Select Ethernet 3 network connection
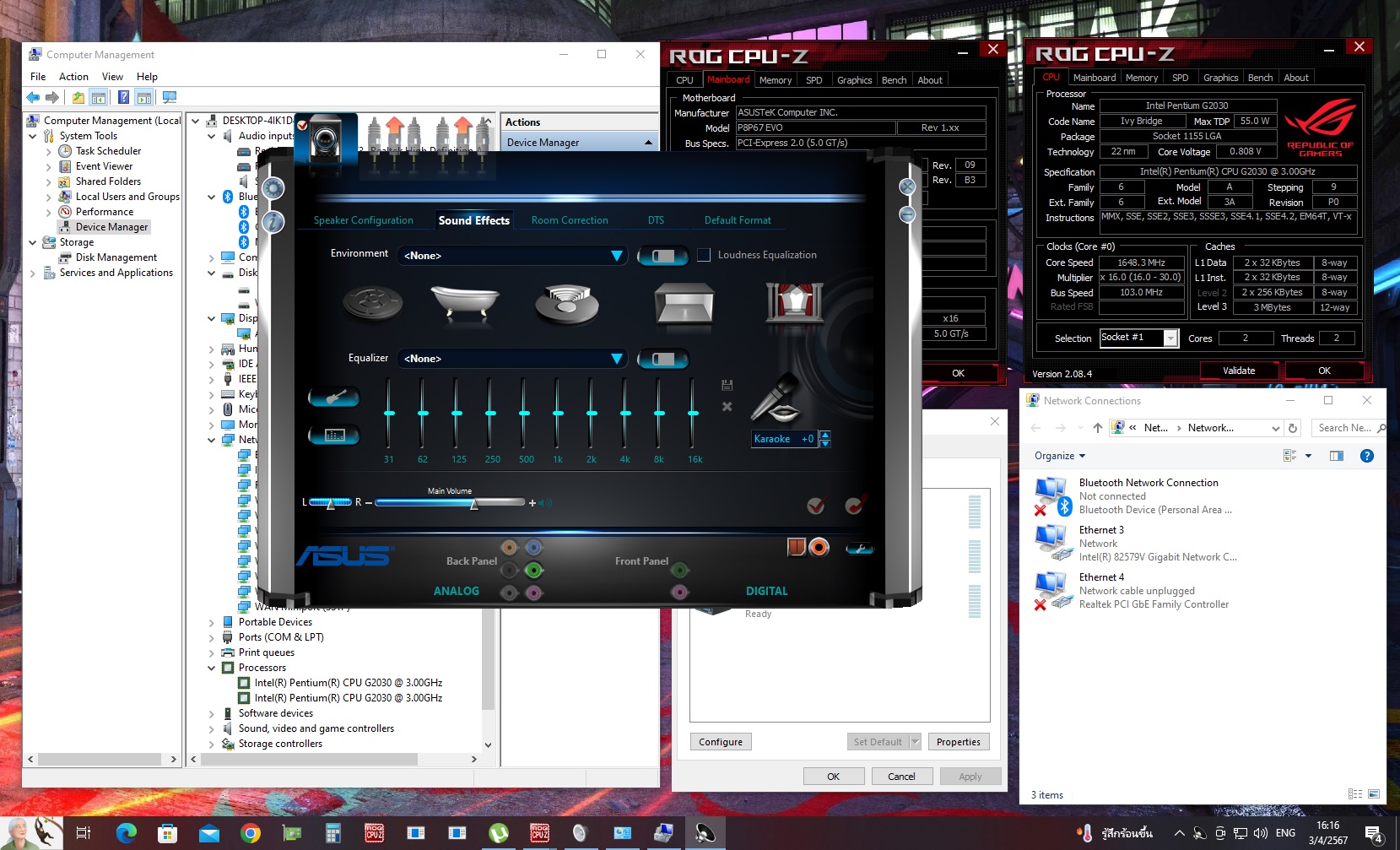Screen dimensions: 1400x850 tap(1136, 544)
